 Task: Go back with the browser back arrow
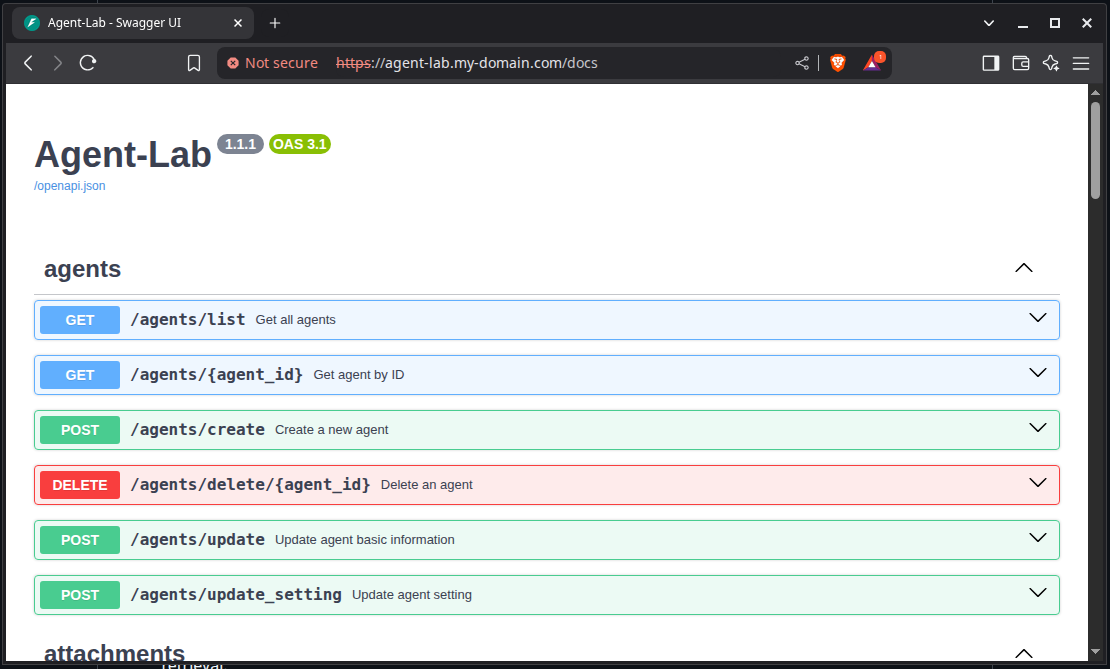28,63
